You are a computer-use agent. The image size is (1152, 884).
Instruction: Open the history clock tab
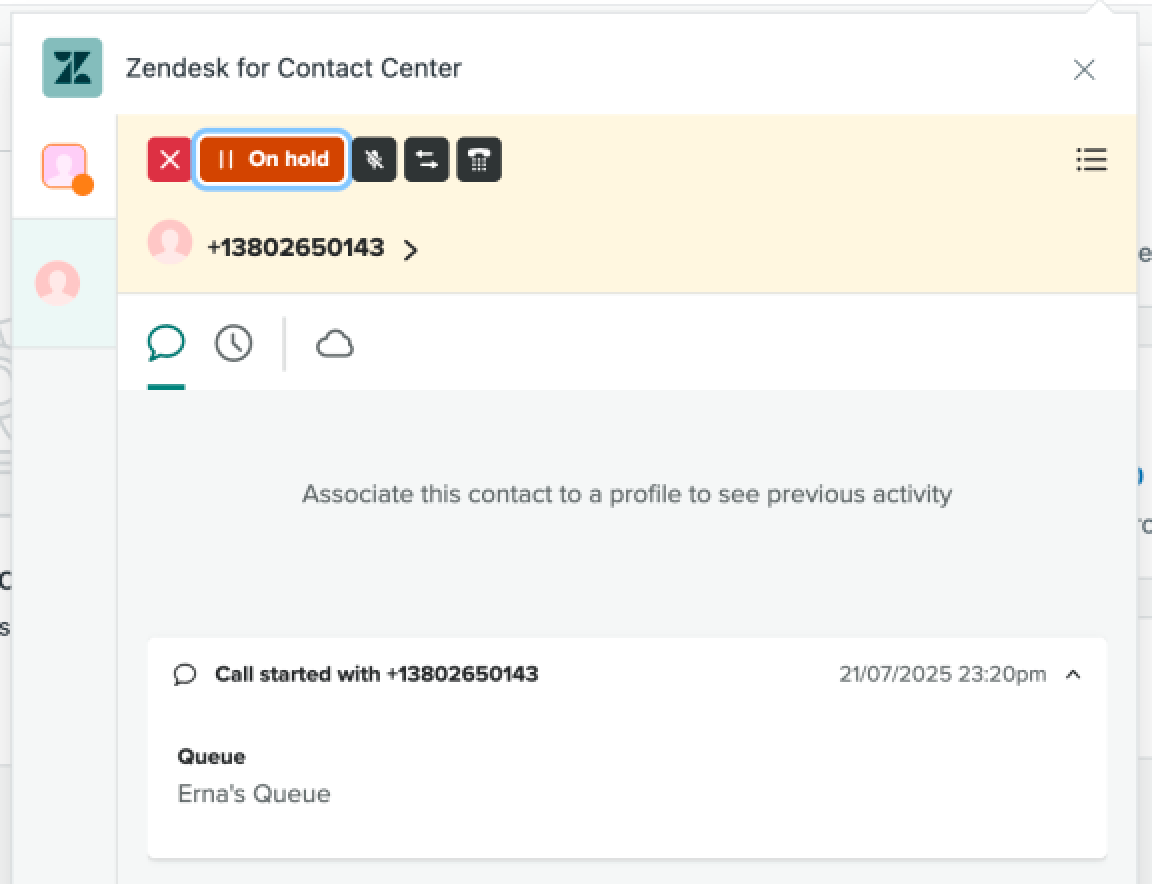(x=234, y=344)
